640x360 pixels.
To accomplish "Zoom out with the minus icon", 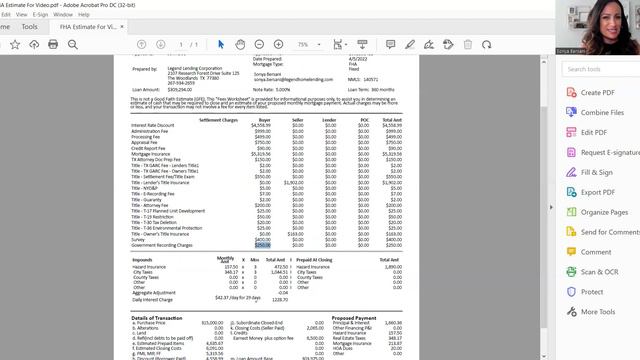I will pos(259,44).
